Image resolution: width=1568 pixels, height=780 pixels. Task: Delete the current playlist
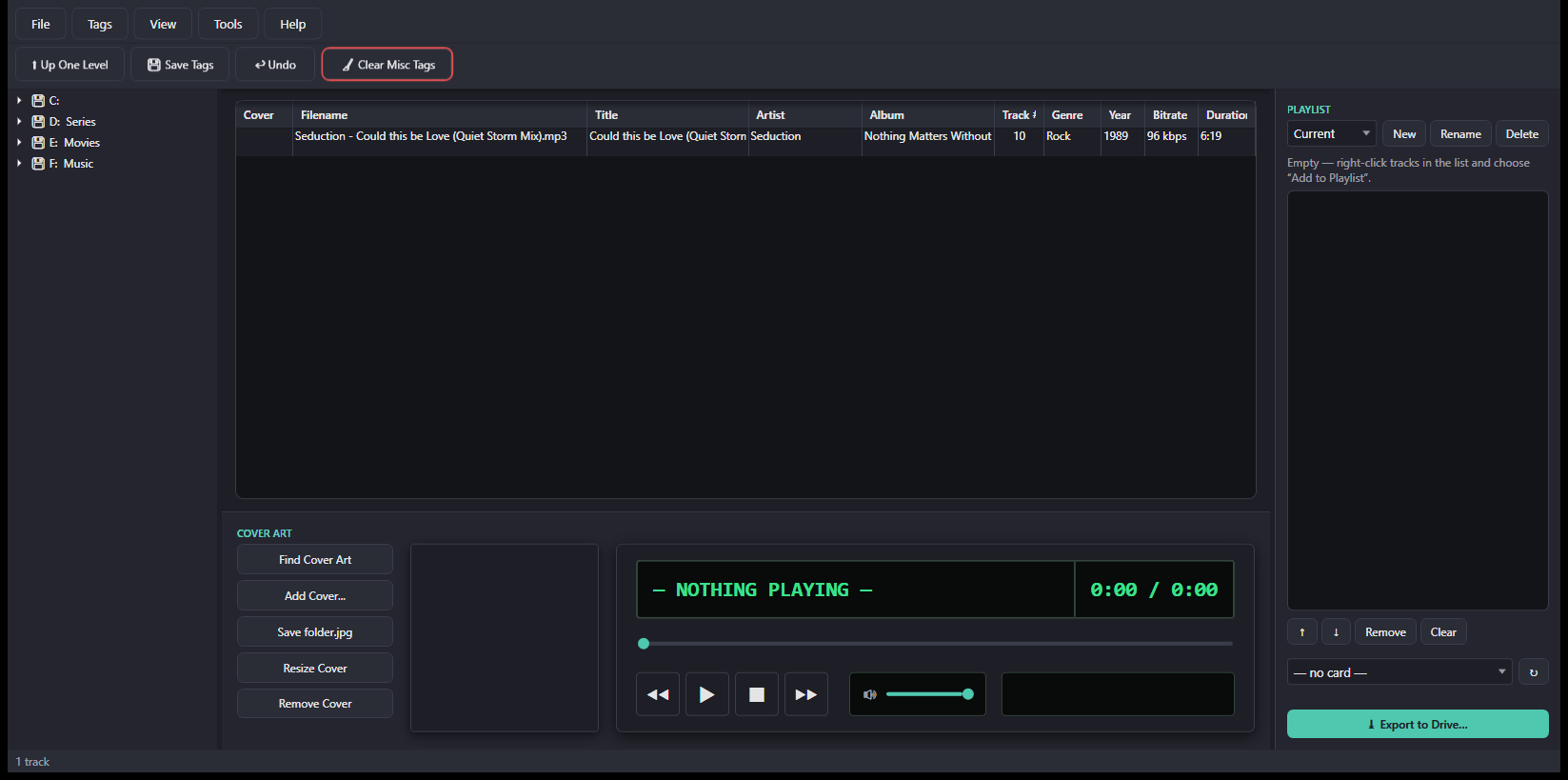[1522, 134]
